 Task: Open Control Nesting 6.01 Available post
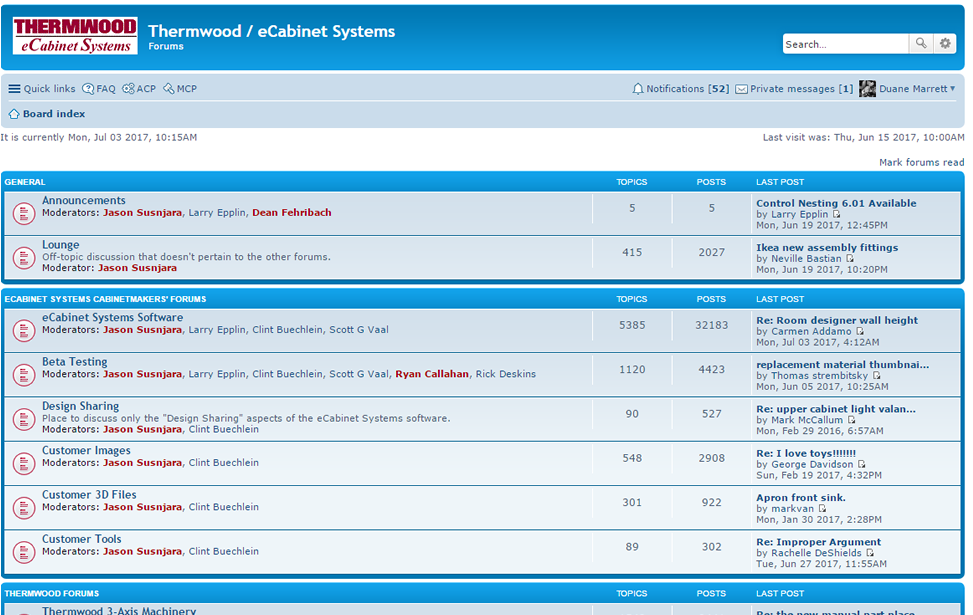click(x=836, y=204)
